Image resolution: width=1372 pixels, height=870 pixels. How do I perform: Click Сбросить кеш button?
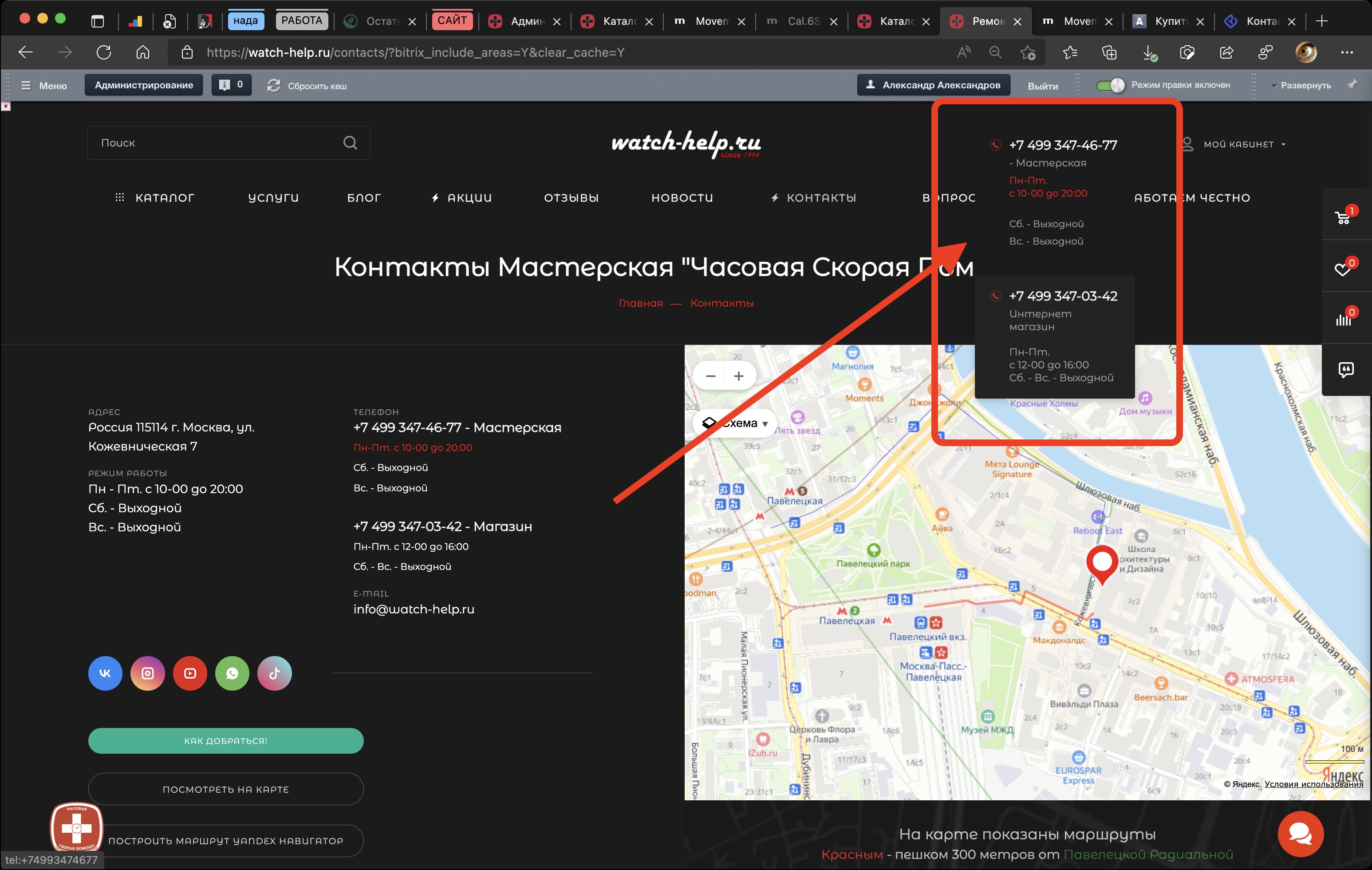(x=307, y=86)
